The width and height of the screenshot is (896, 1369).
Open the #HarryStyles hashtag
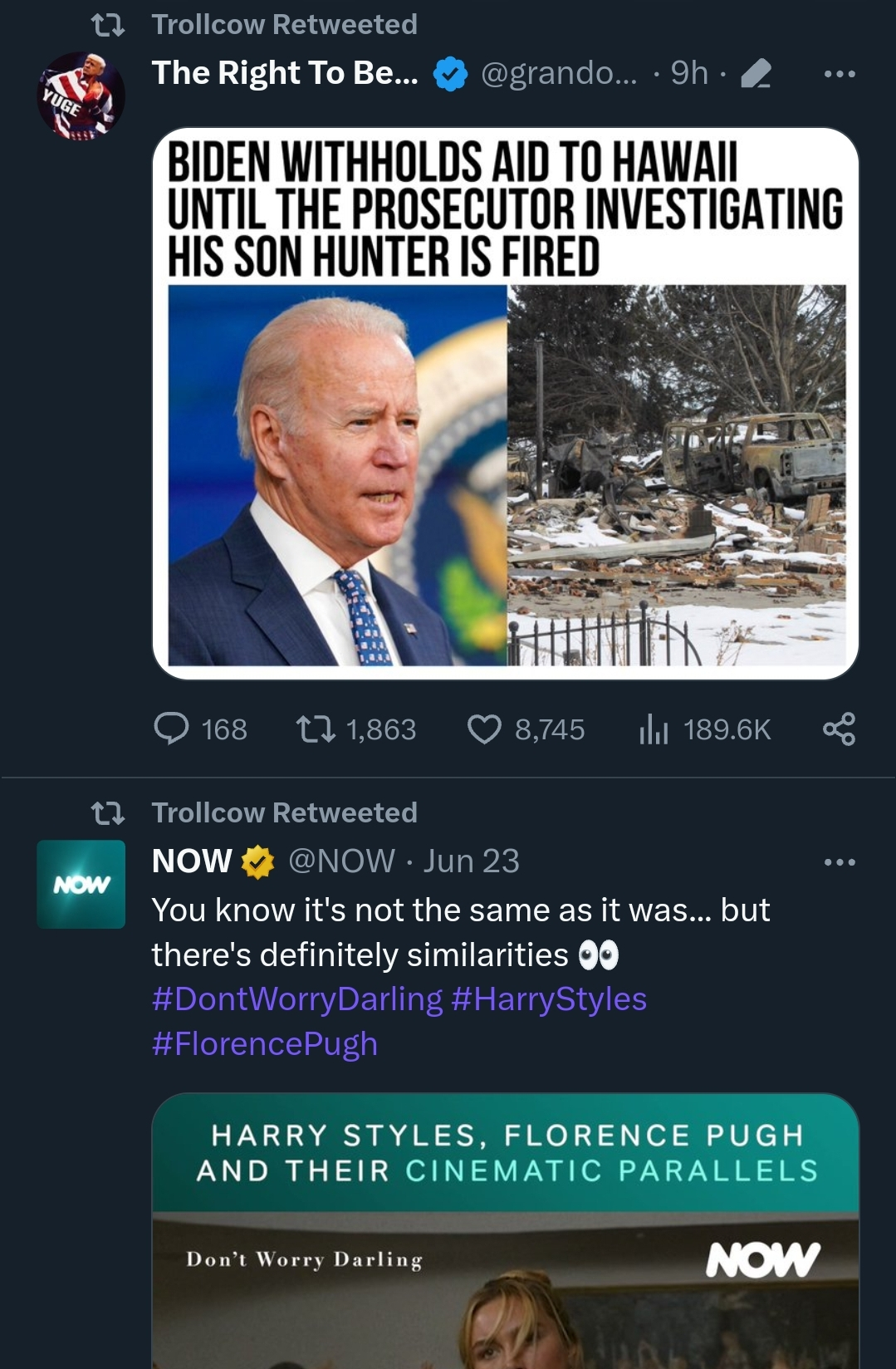coord(549,999)
